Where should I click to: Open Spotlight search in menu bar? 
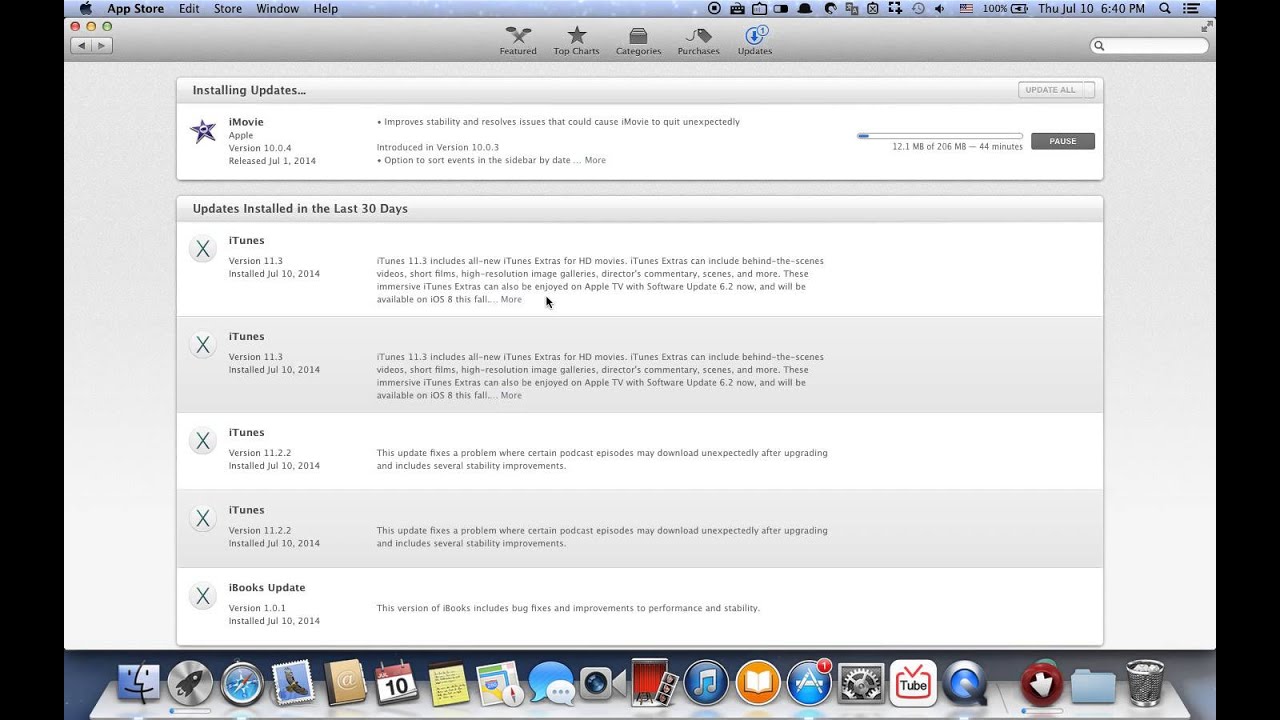click(1165, 8)
